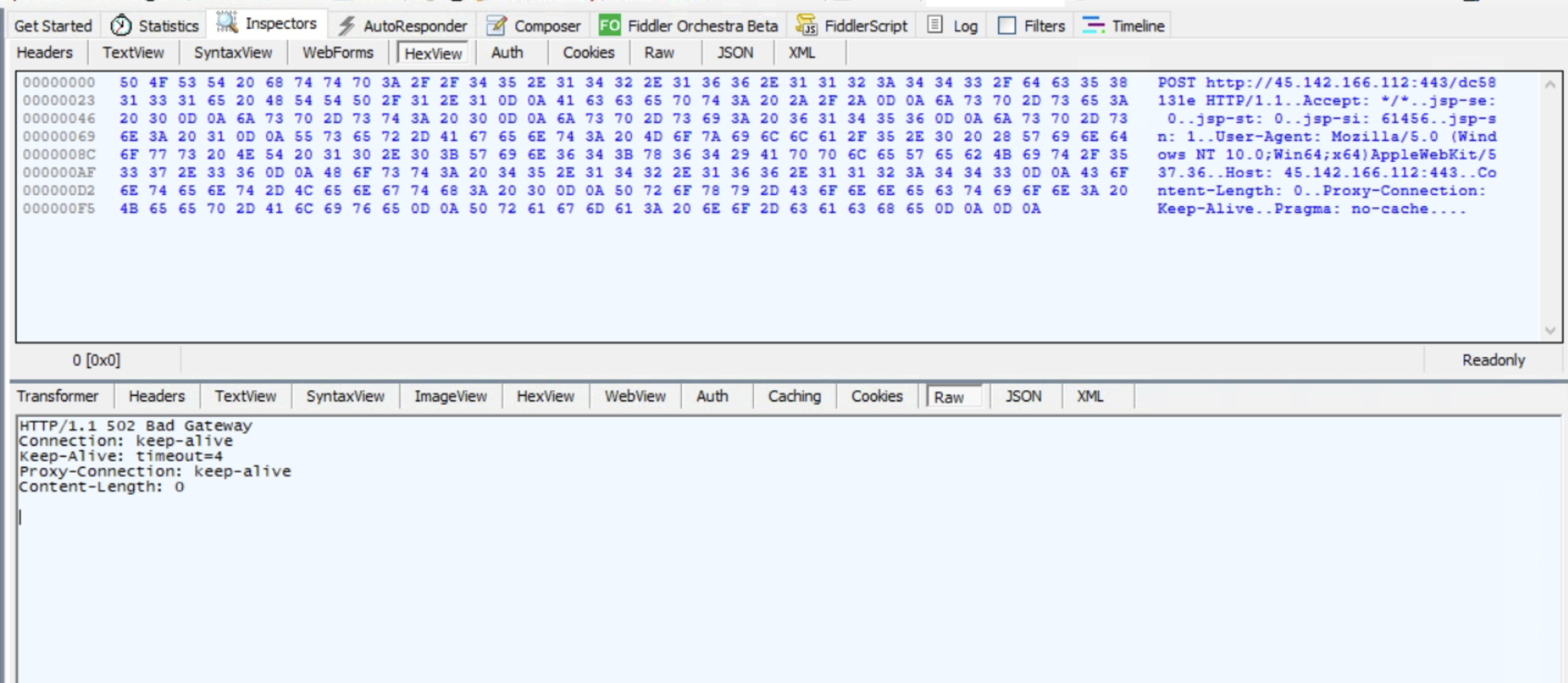The height and width of the screenshot is (683, 1568).
Task: Switch response to Transformer tab
Action: 58,396
